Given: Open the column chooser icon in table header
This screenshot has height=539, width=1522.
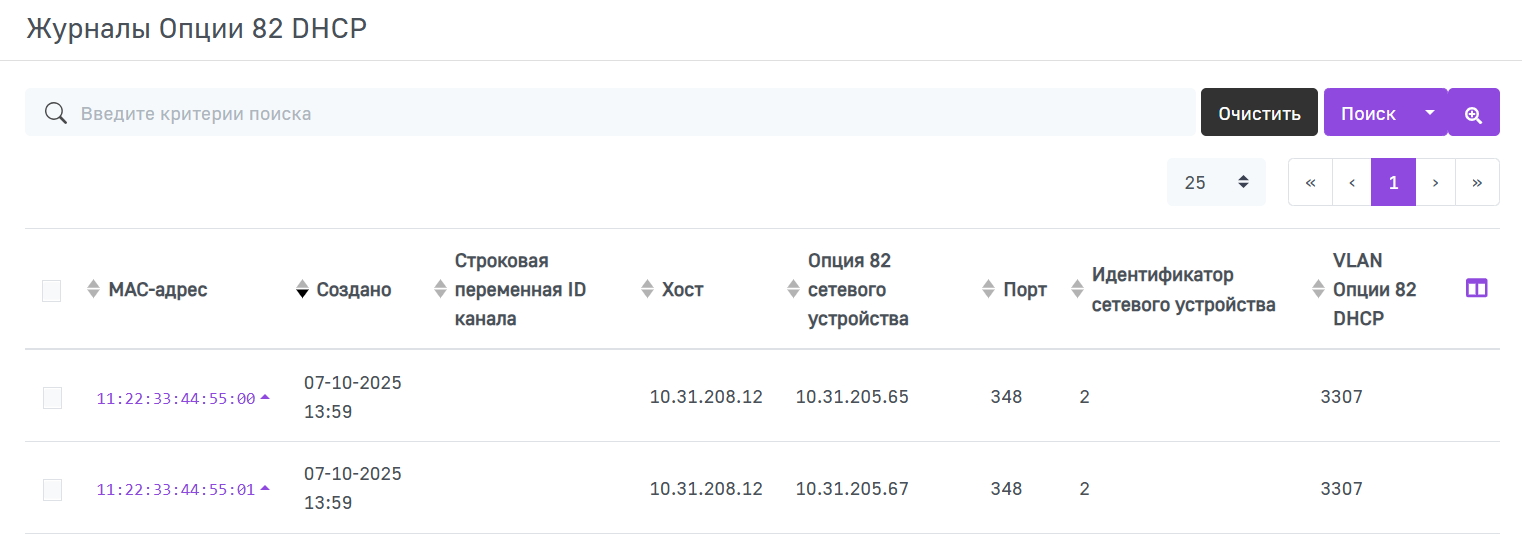Looking at the screenshot, I should pos(1476,289).
